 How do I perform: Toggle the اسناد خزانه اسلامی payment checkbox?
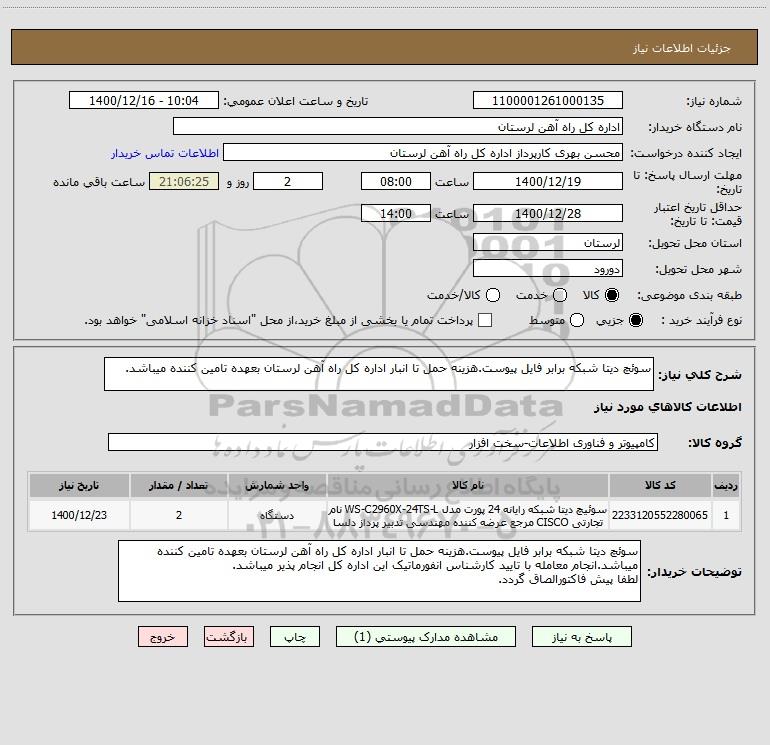pos(485,320)
